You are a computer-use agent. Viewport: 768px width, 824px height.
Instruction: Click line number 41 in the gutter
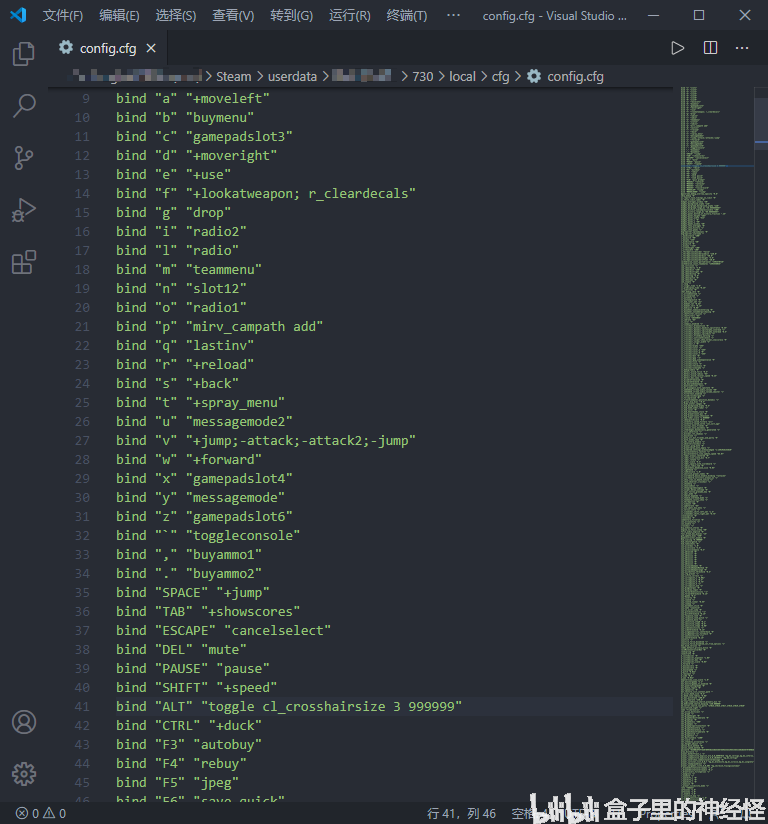point(82,706)
